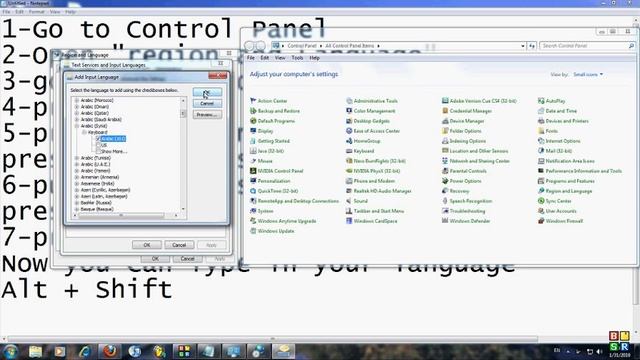Expand the Arabic (Morocco) tree node

77,100
